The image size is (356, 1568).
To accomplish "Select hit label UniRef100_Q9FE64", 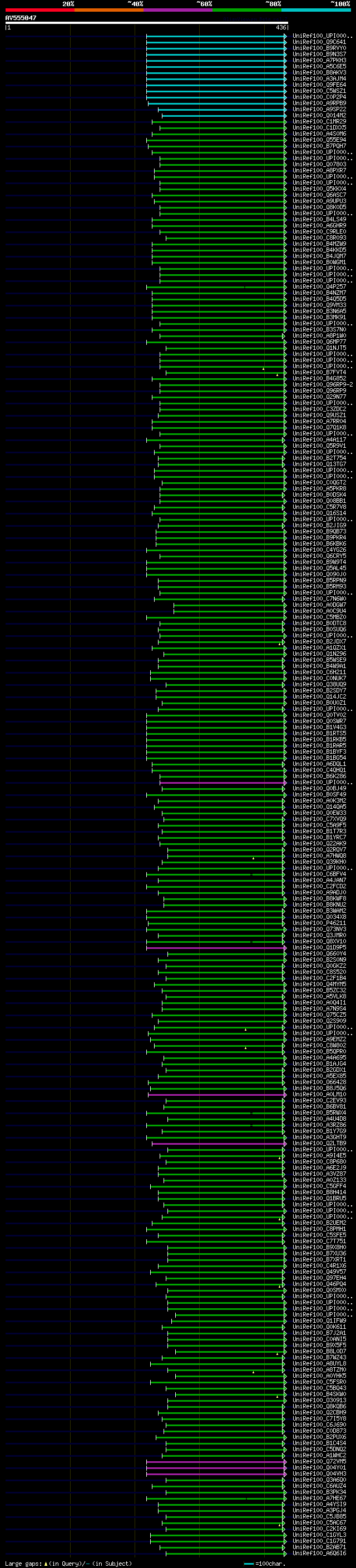I will tap(319, 85).
